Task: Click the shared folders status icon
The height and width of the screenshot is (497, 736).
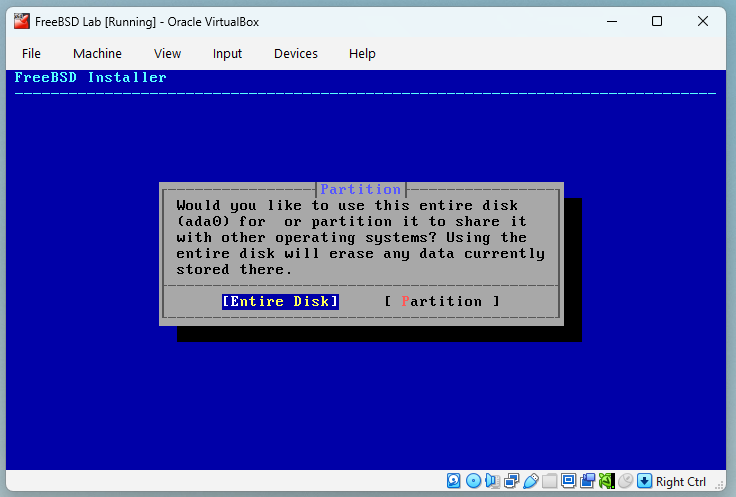Action: pyautogui.click(x=549, y=481)
